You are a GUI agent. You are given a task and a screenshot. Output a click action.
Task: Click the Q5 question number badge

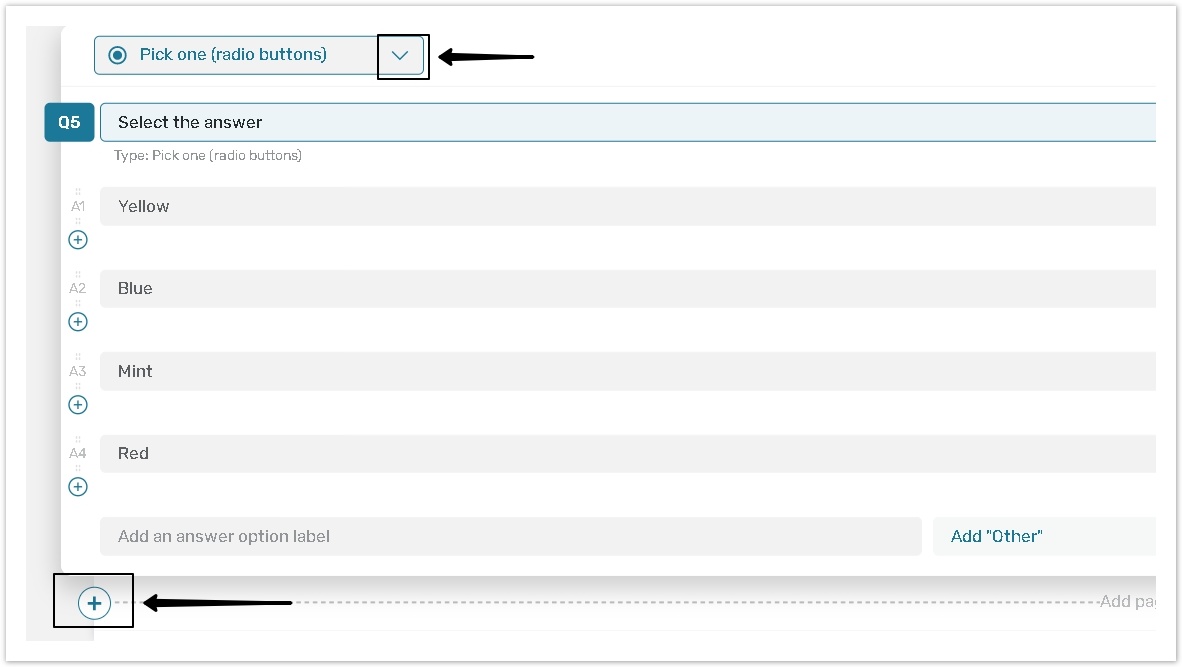point(69,122)
